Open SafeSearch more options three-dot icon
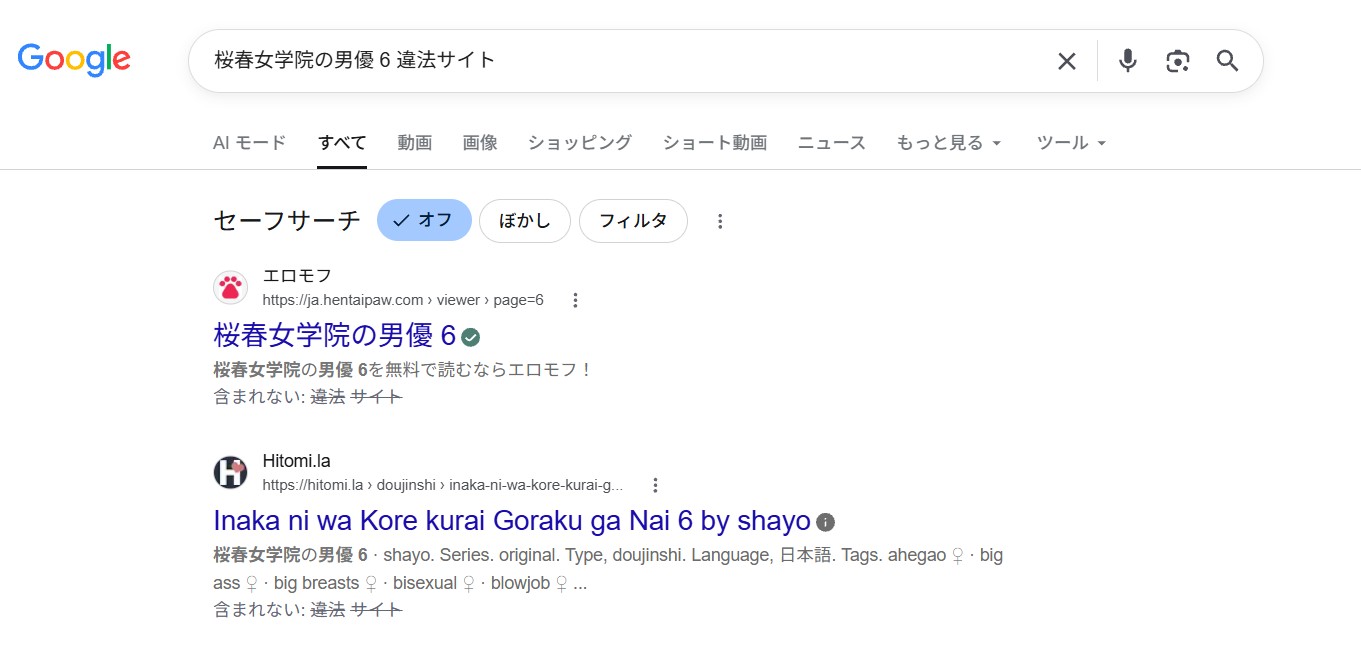 (x=720, y=221)
